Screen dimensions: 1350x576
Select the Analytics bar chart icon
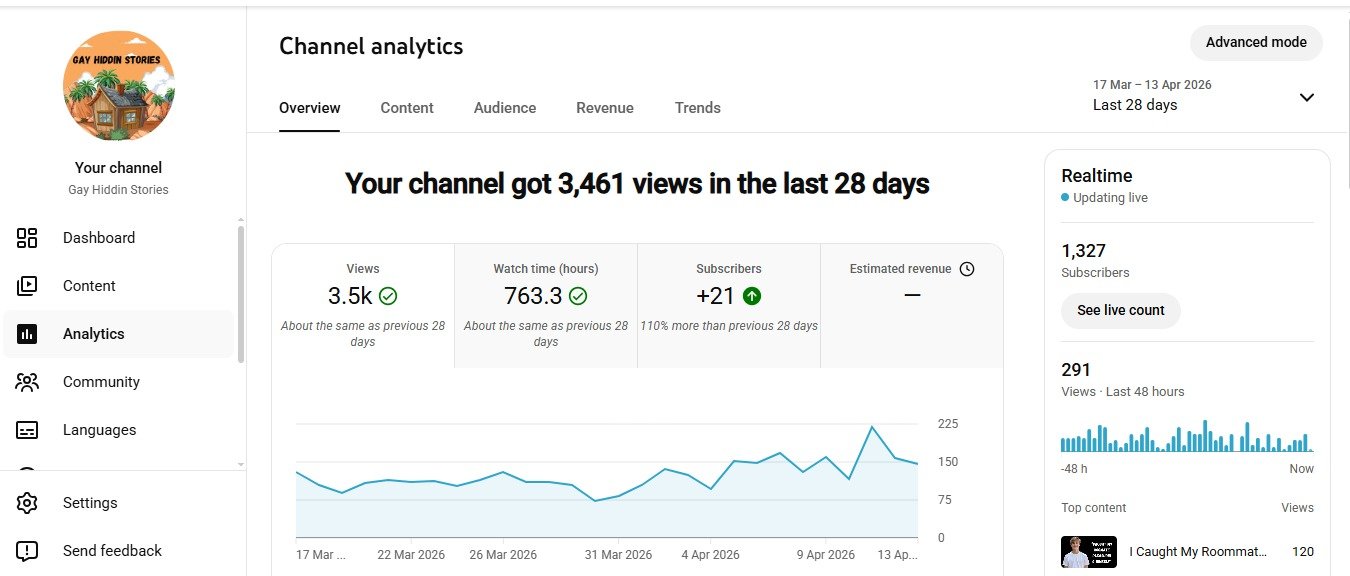(27, 334)
